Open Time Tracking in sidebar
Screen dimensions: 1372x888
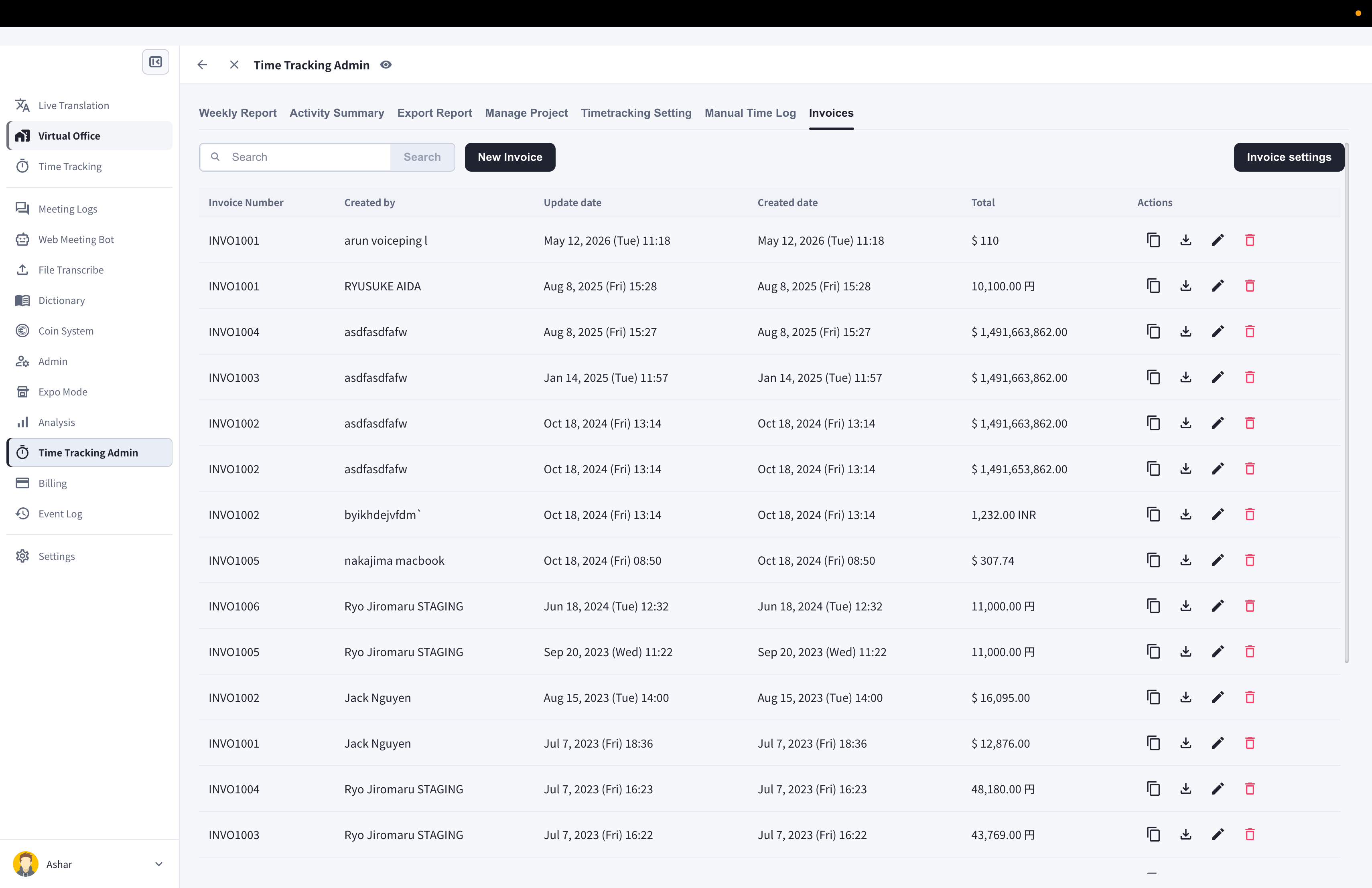[89, 166]
